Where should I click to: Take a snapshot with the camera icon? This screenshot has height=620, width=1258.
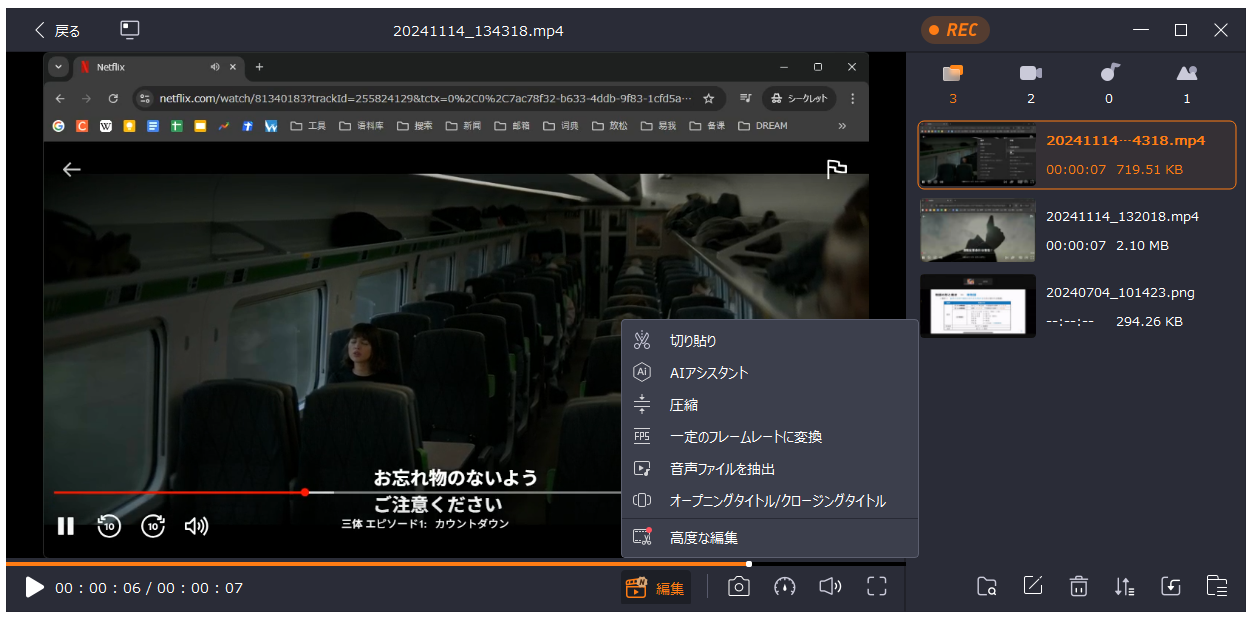[x=738, y=587]
